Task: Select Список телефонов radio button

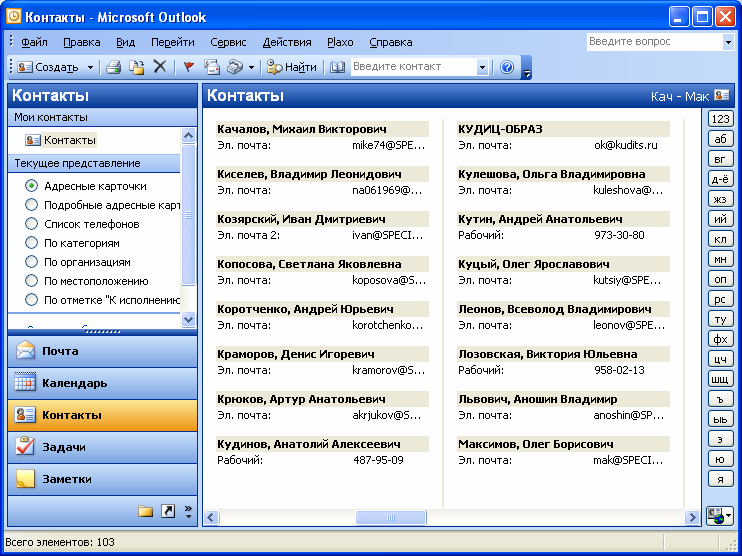Action: (x=31, y=224)
